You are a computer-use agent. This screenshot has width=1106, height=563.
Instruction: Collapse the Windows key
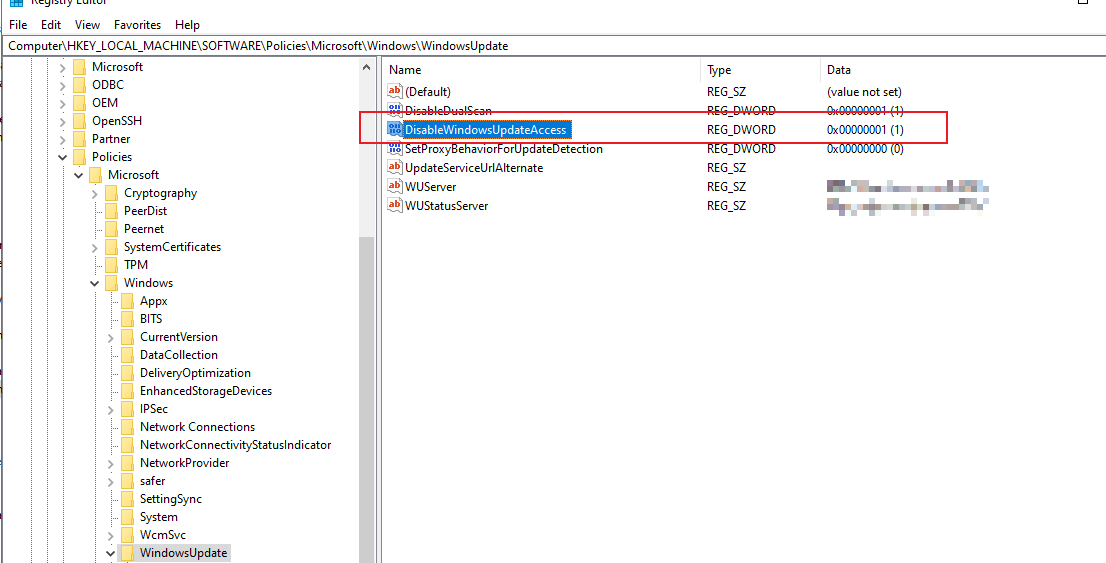(95, 283)
